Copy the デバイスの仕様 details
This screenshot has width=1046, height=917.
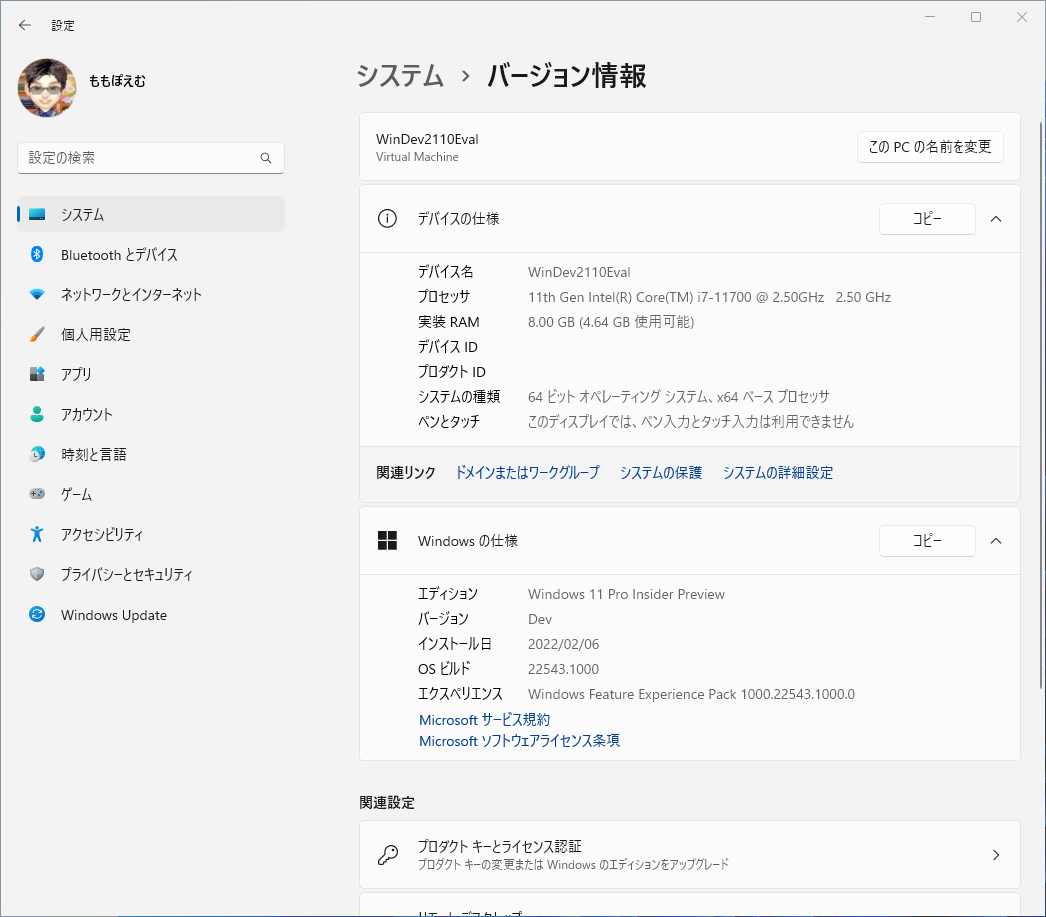tap(927, 219)
